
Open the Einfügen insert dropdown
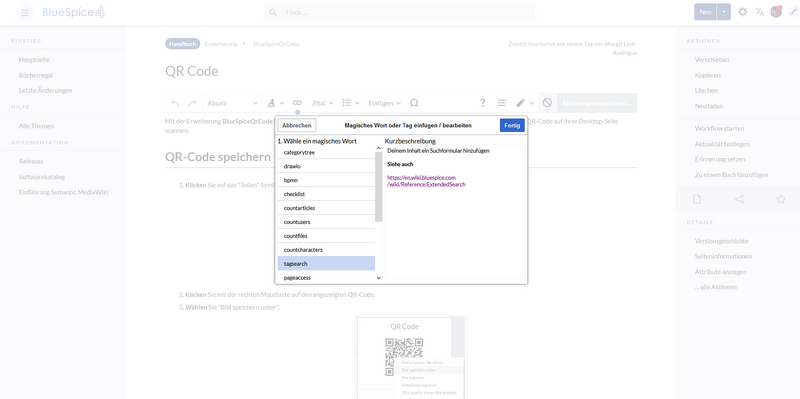coord(385,103)
